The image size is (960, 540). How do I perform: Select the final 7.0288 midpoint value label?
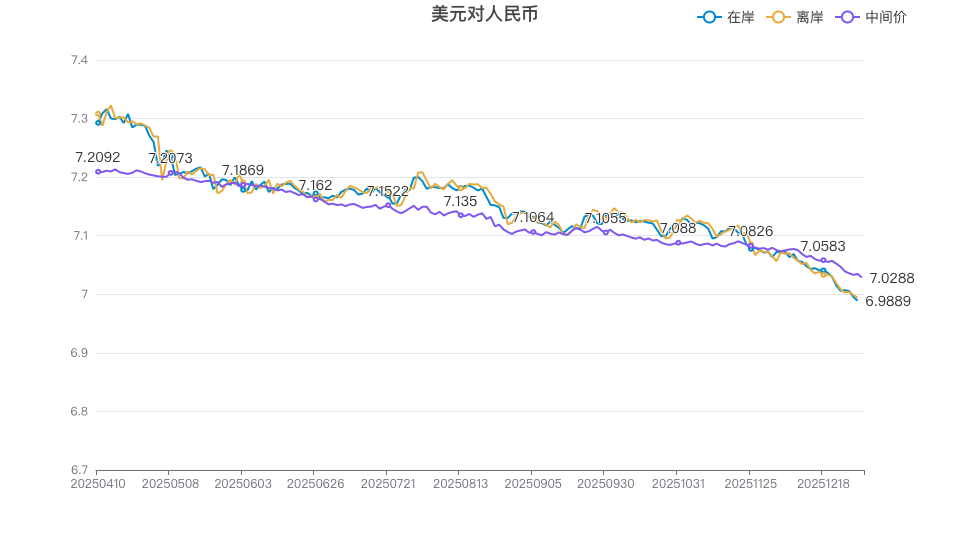[891, 278]
